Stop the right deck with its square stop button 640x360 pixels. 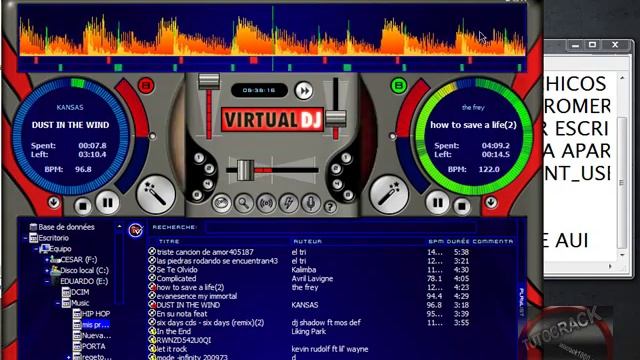pos(462,206)
